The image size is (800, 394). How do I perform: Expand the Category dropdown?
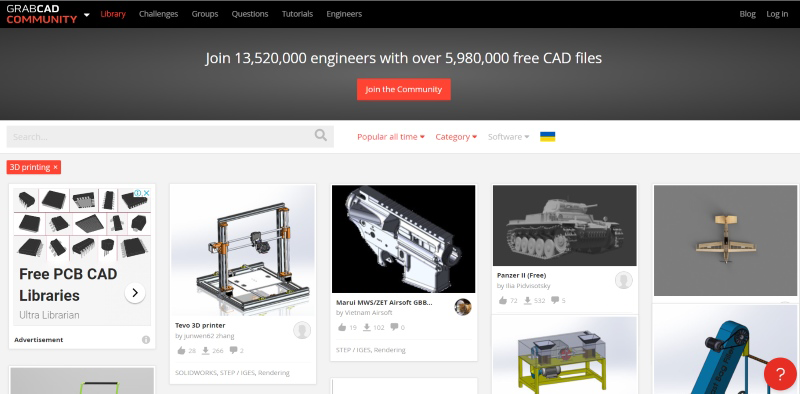pos(456,137)
